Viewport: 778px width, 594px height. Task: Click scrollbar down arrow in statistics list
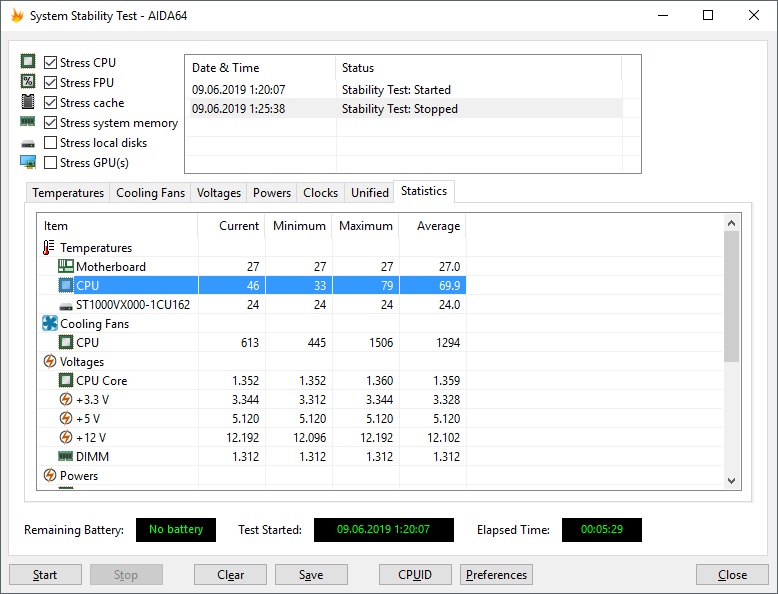tap(731, 480)
